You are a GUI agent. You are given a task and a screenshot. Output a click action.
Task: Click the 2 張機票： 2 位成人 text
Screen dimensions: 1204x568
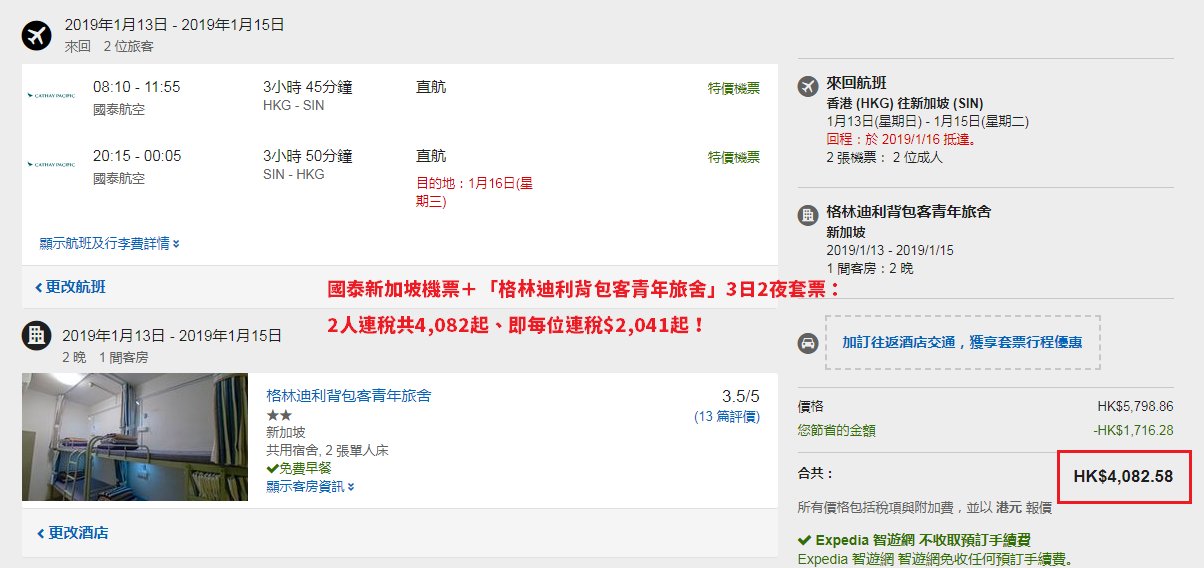click(x=884, y=158)
